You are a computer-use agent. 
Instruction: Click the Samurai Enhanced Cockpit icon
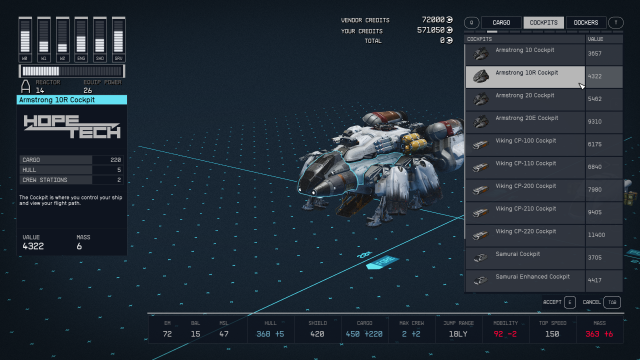point(480,280)
